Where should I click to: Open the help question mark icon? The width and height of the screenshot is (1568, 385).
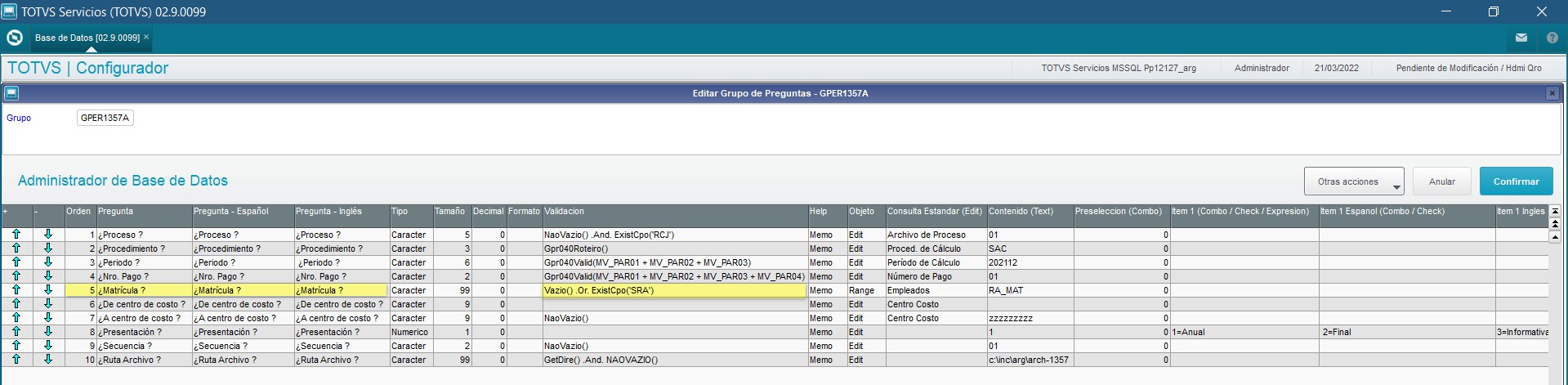coord(1552,38)
